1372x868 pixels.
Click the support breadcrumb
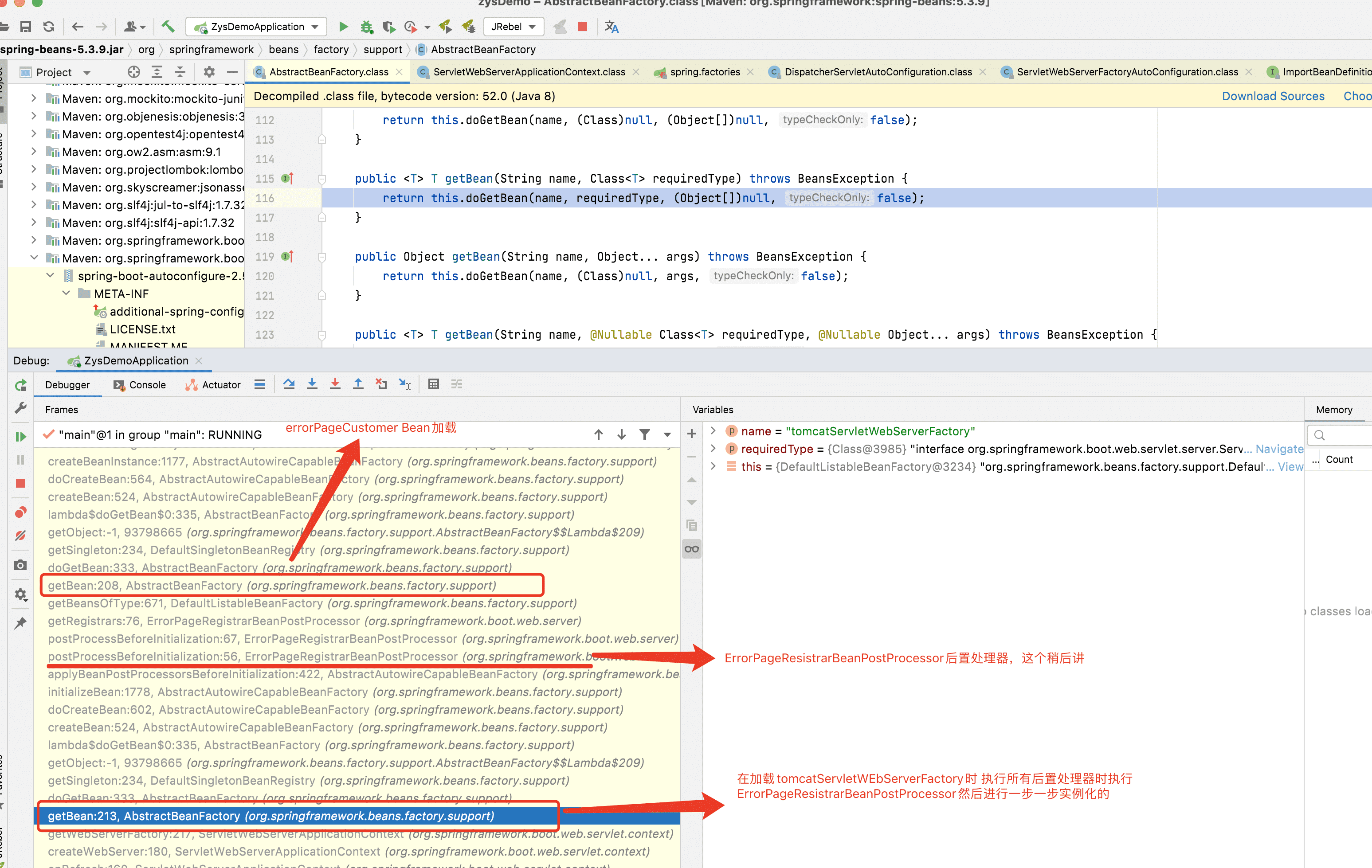pos(383,50)
